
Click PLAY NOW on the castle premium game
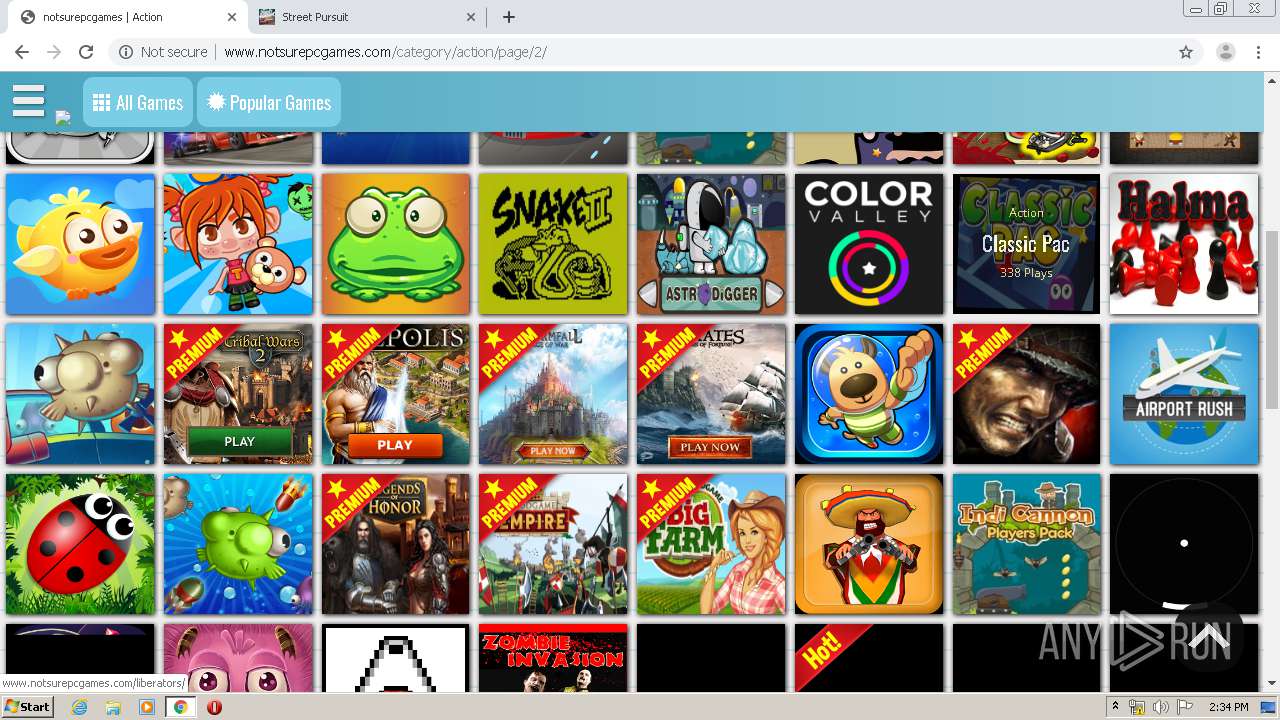tap(553, 450)
